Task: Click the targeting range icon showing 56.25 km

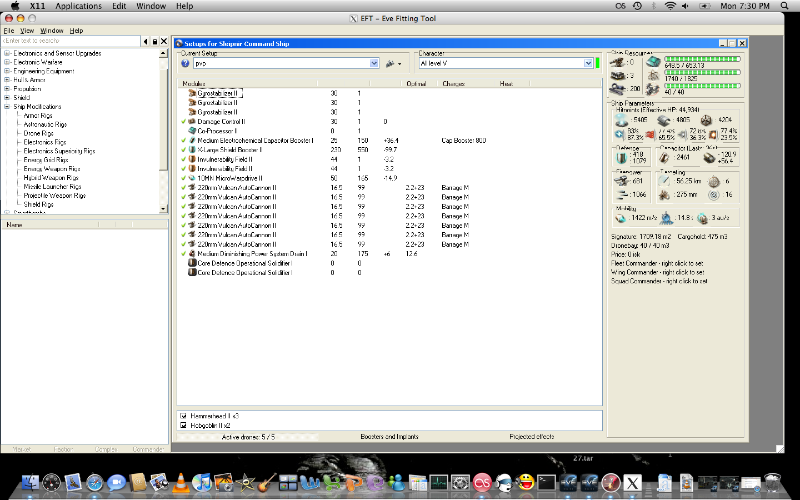Action: [x=664, y=181]
